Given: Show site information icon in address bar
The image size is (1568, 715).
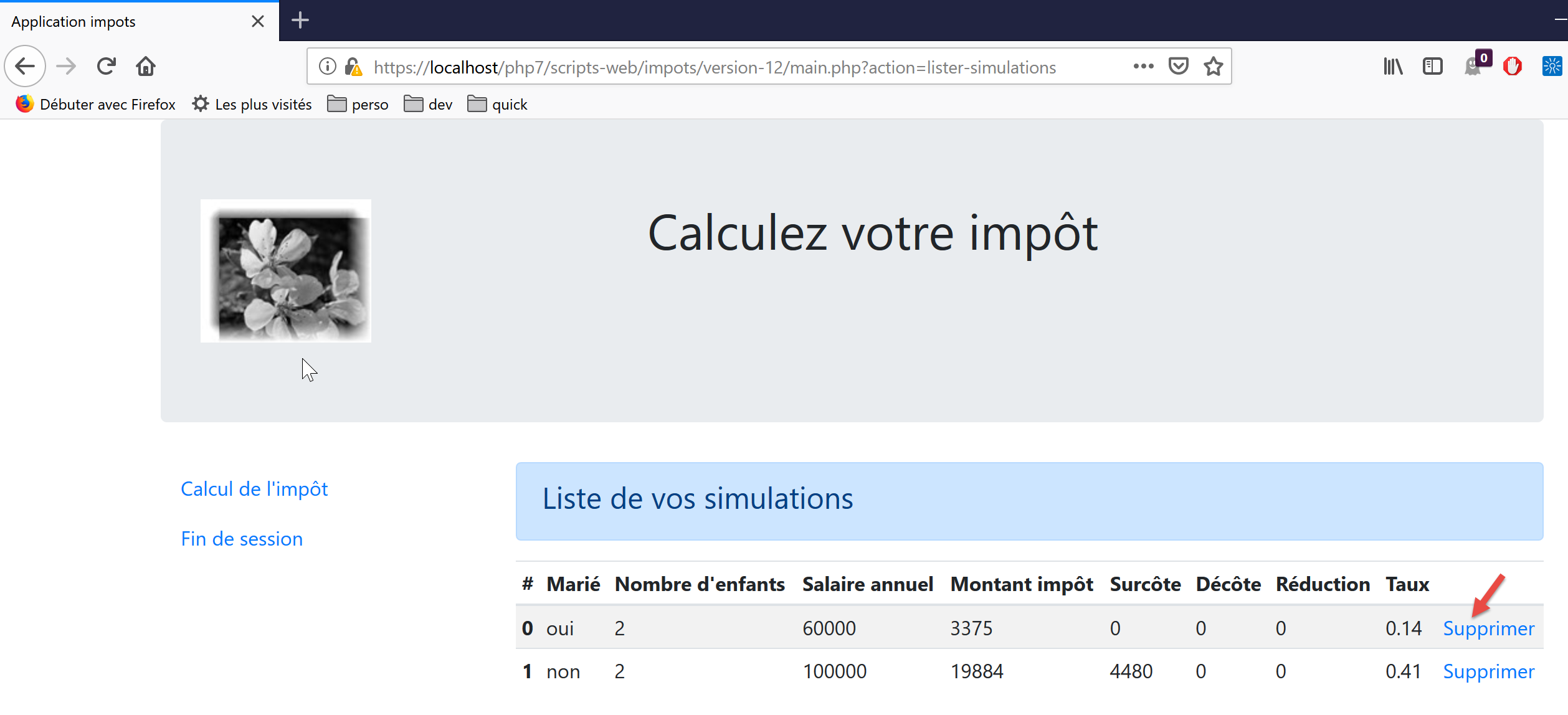Looking at the screenshot, I should 328,66.
